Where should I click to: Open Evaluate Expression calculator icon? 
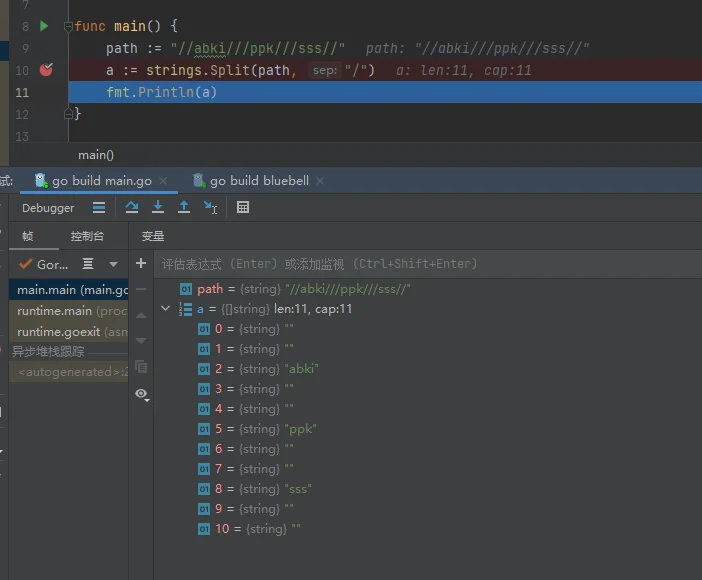click(x=243, y=207)
